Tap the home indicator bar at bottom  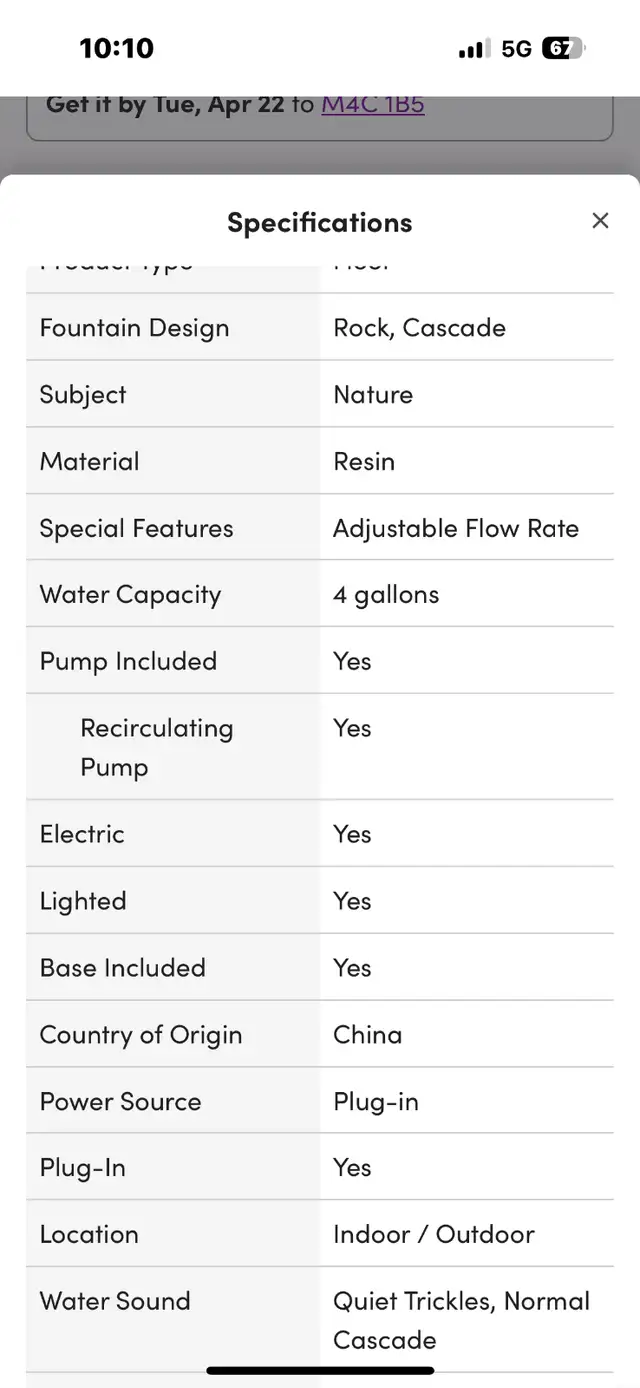320,1371
